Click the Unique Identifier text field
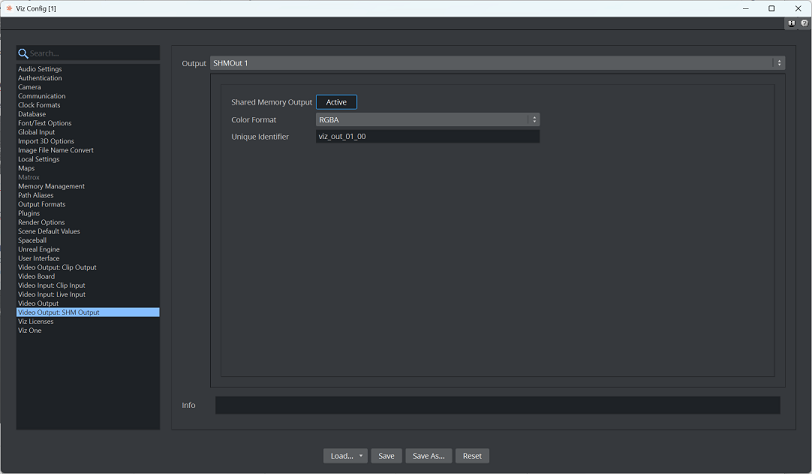 [428, 136]
